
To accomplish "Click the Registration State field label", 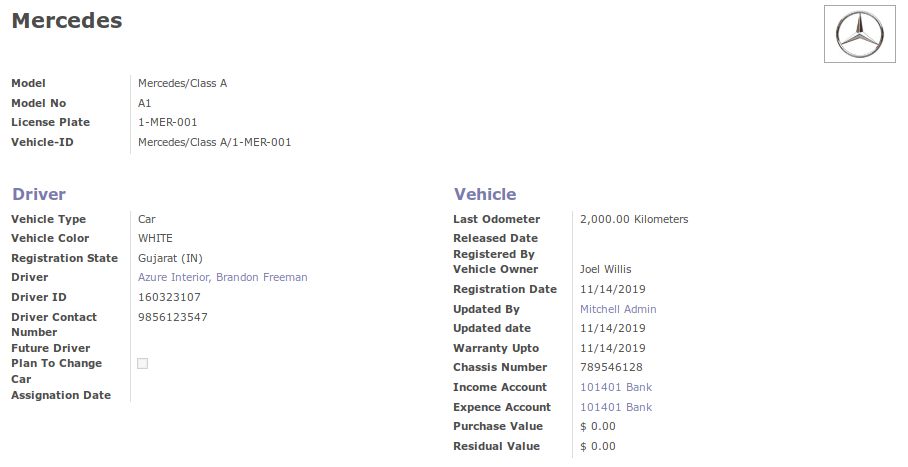I will click(x=64, y=258).
